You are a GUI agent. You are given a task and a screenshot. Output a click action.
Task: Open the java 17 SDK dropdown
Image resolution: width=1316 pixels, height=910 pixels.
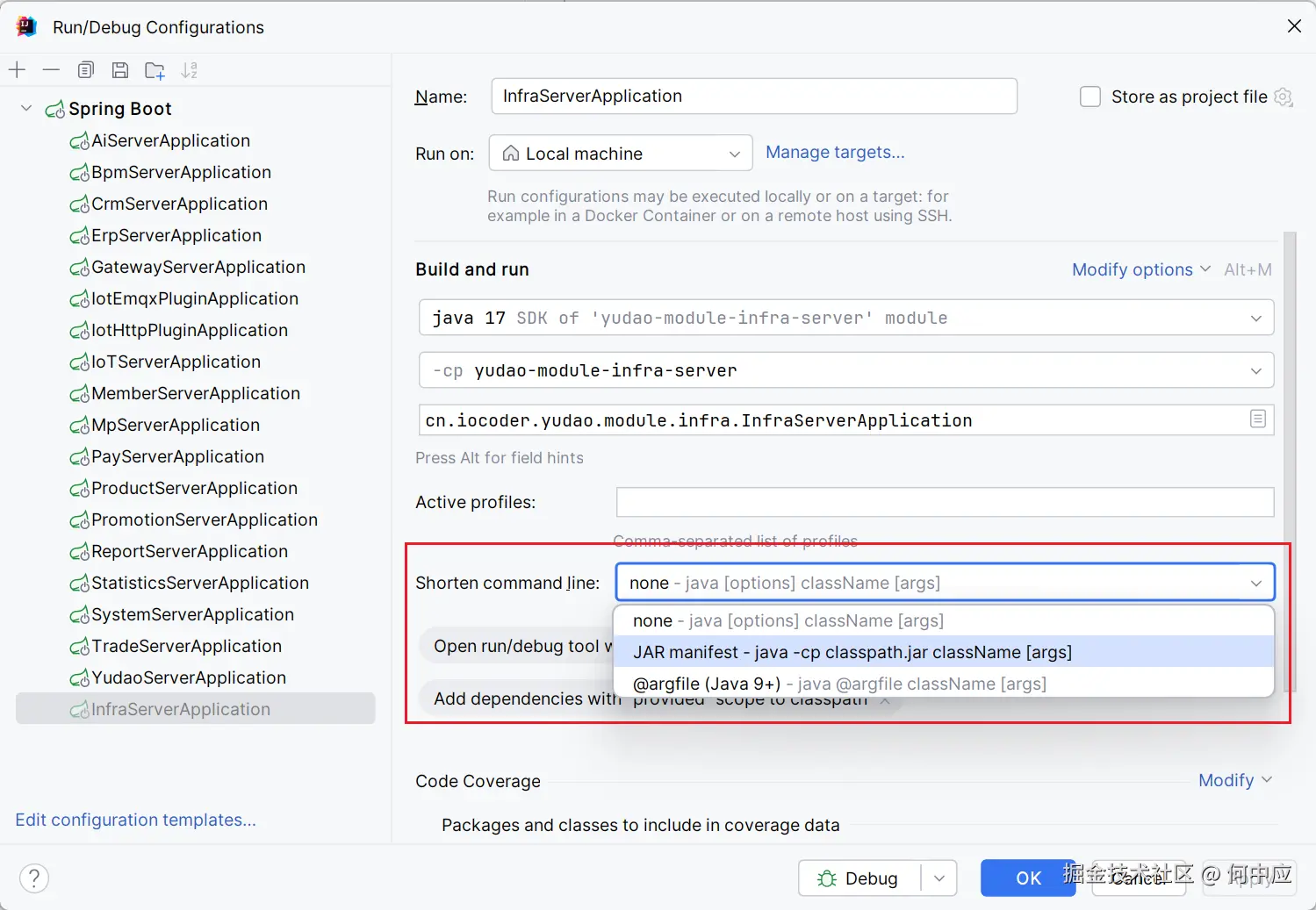[846, 318]
